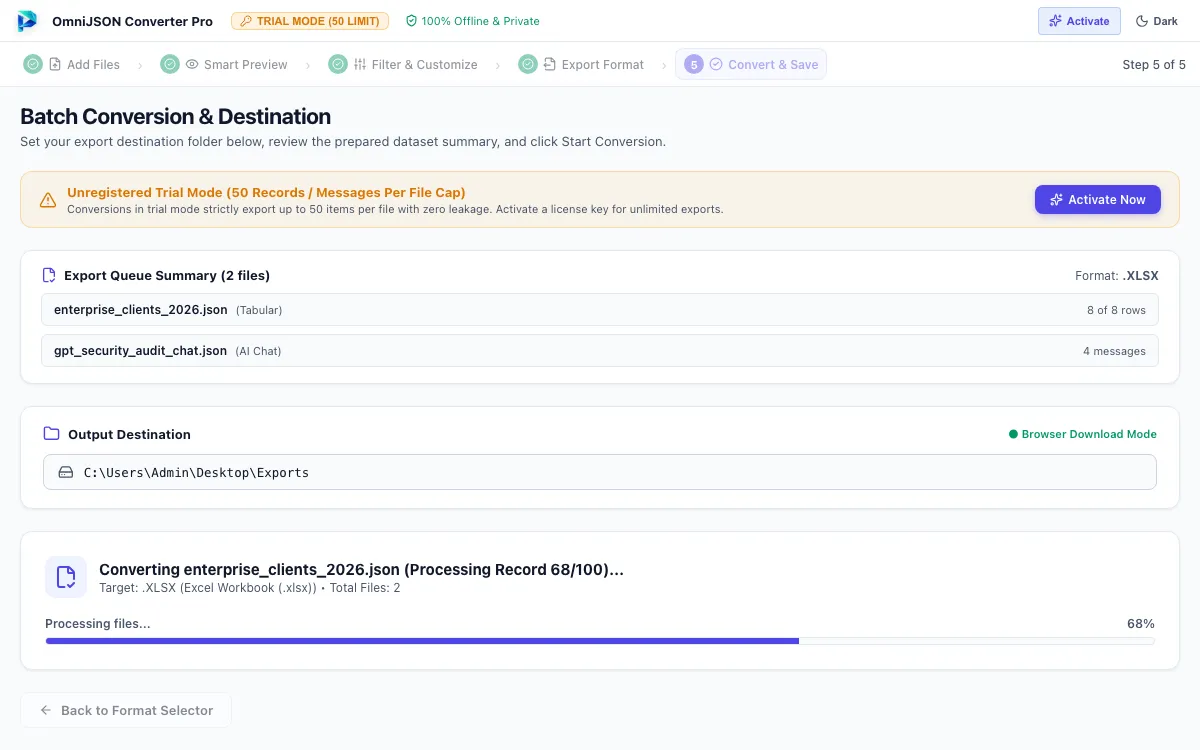Switch to Filter & Customize step
Viewport: 1200px width, 750px height.
tap(415, 64)
